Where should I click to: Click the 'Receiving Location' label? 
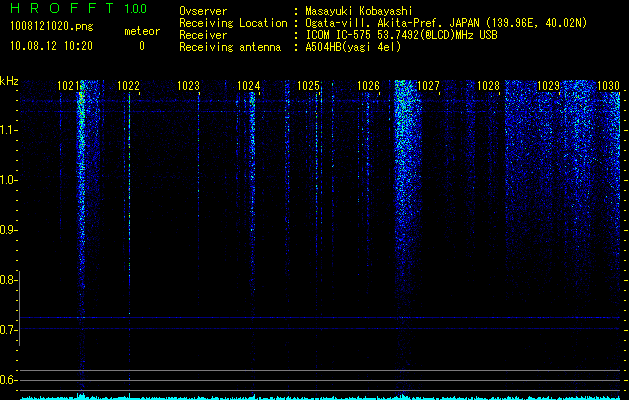tap(233, 23)
